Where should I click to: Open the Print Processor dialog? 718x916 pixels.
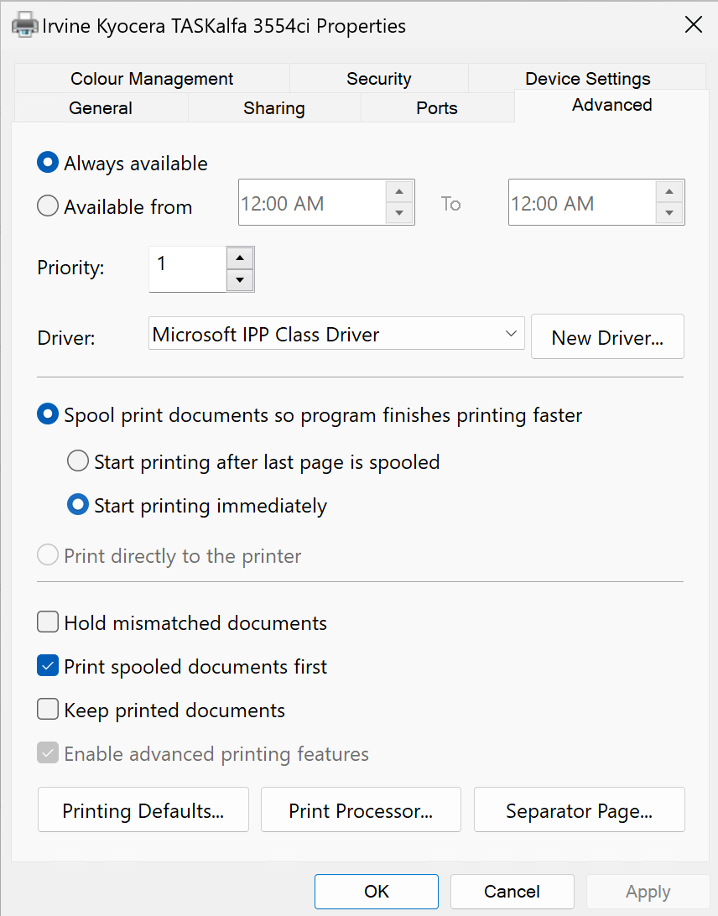[x=360, y=810]
